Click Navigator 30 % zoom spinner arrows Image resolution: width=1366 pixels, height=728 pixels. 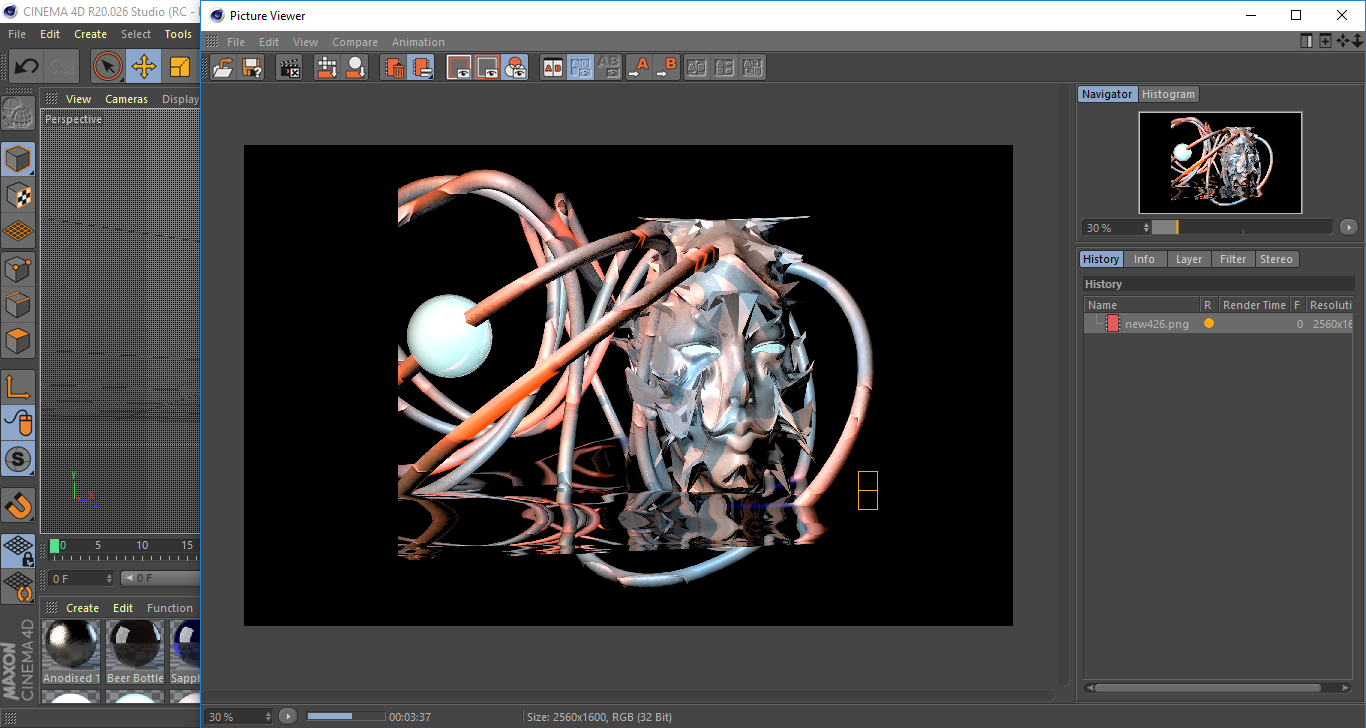click(1145, 228)
